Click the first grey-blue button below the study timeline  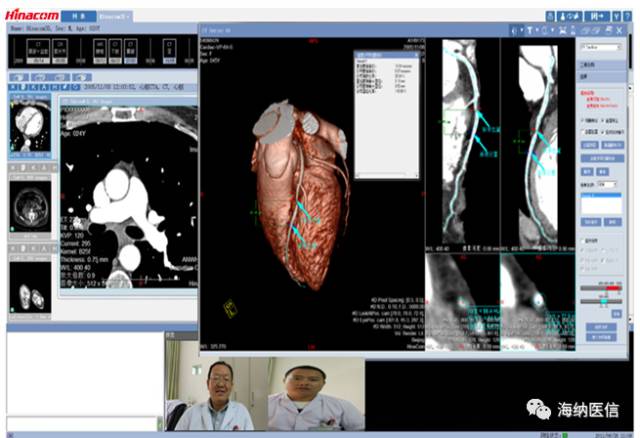coord(19,77)
